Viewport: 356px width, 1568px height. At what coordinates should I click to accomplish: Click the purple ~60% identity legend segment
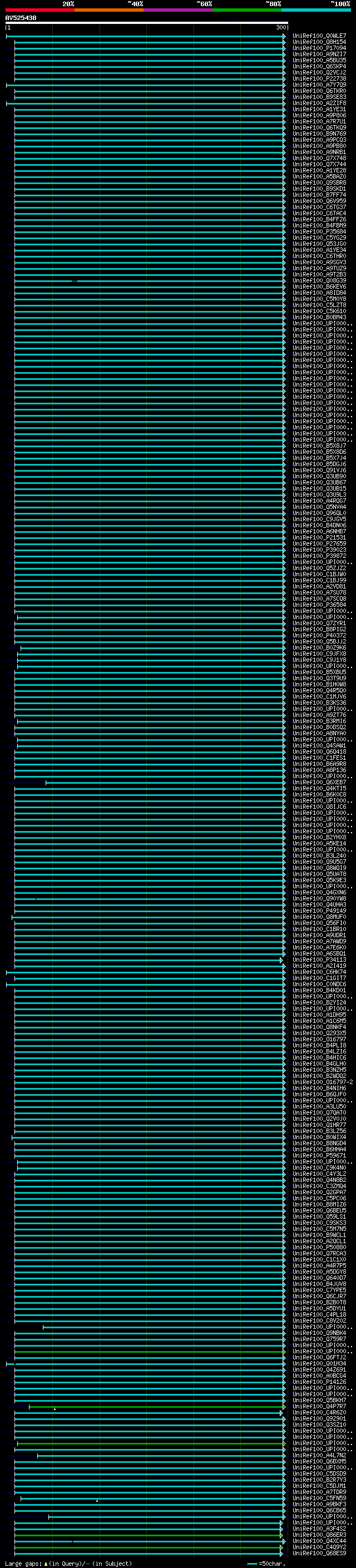(x=179, y=11)
